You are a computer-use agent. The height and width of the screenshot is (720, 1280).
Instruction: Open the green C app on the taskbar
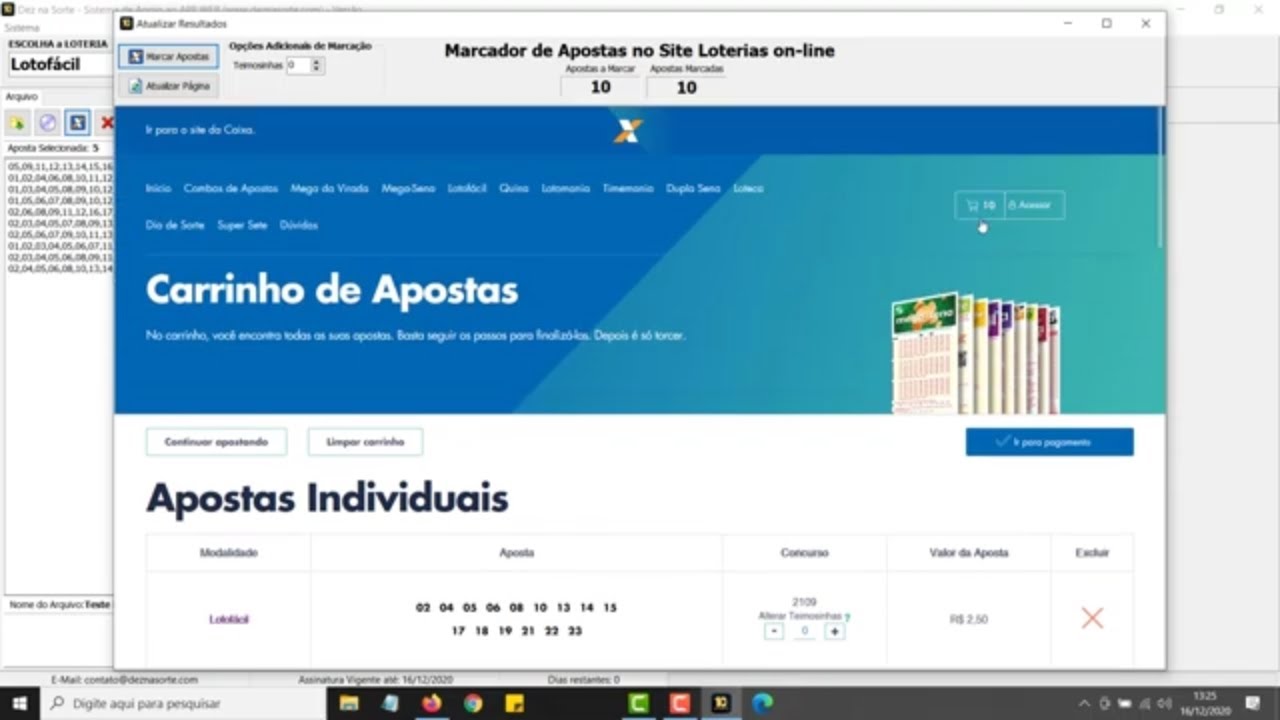[638, 703]
